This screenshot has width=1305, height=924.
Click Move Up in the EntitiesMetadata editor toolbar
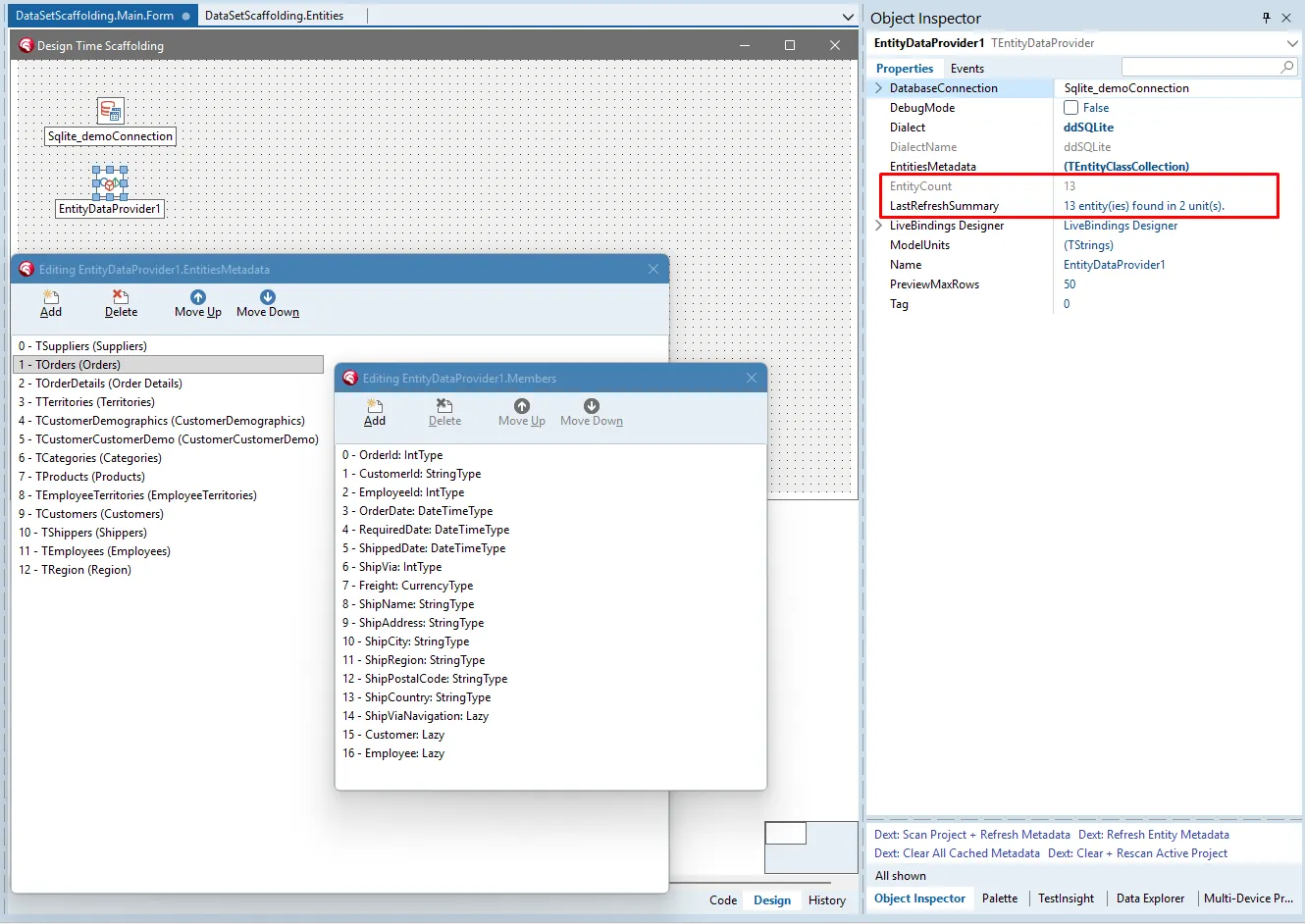(x=198, y=304)
